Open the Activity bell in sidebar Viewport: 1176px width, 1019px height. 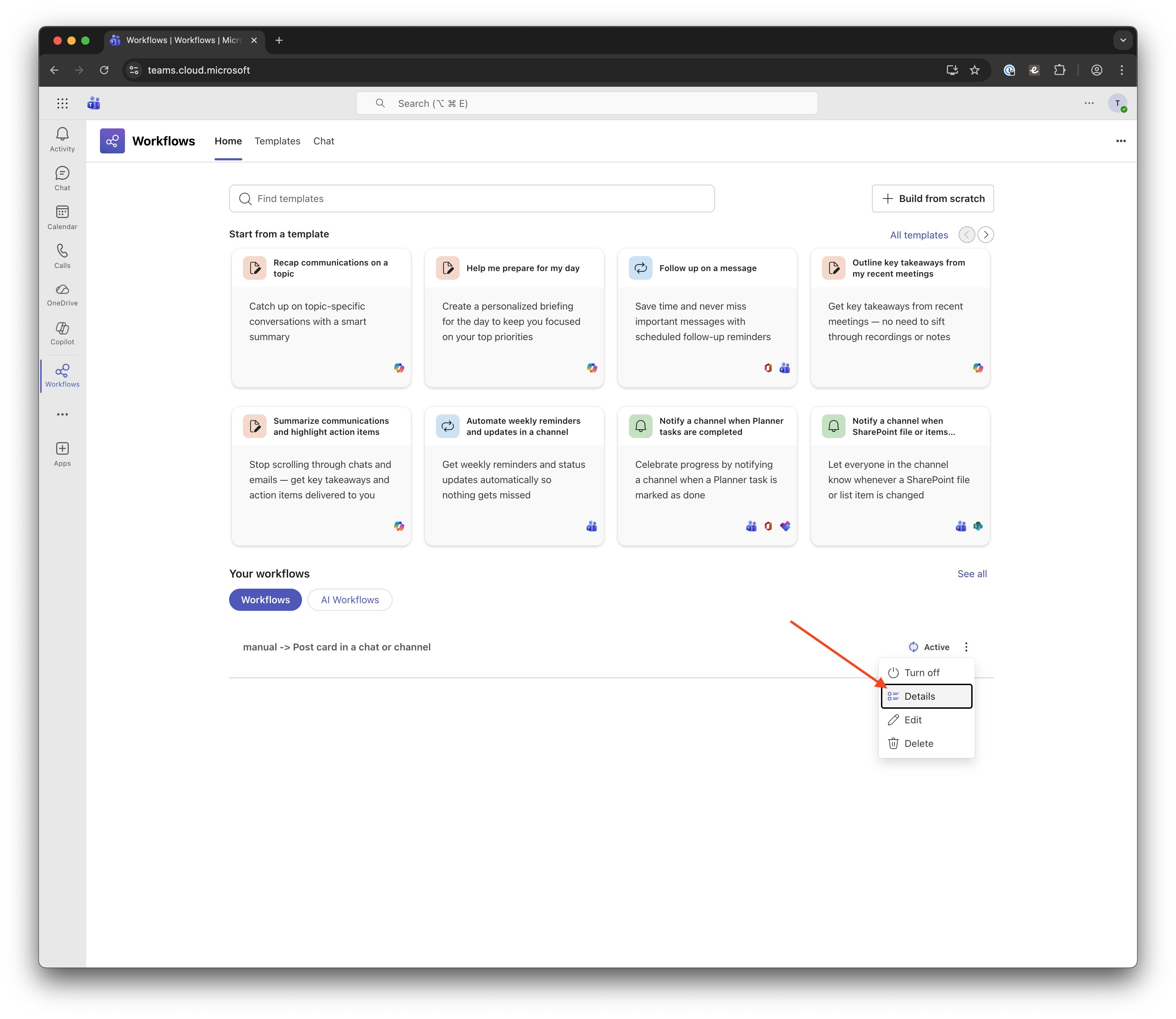coord(62,139)
